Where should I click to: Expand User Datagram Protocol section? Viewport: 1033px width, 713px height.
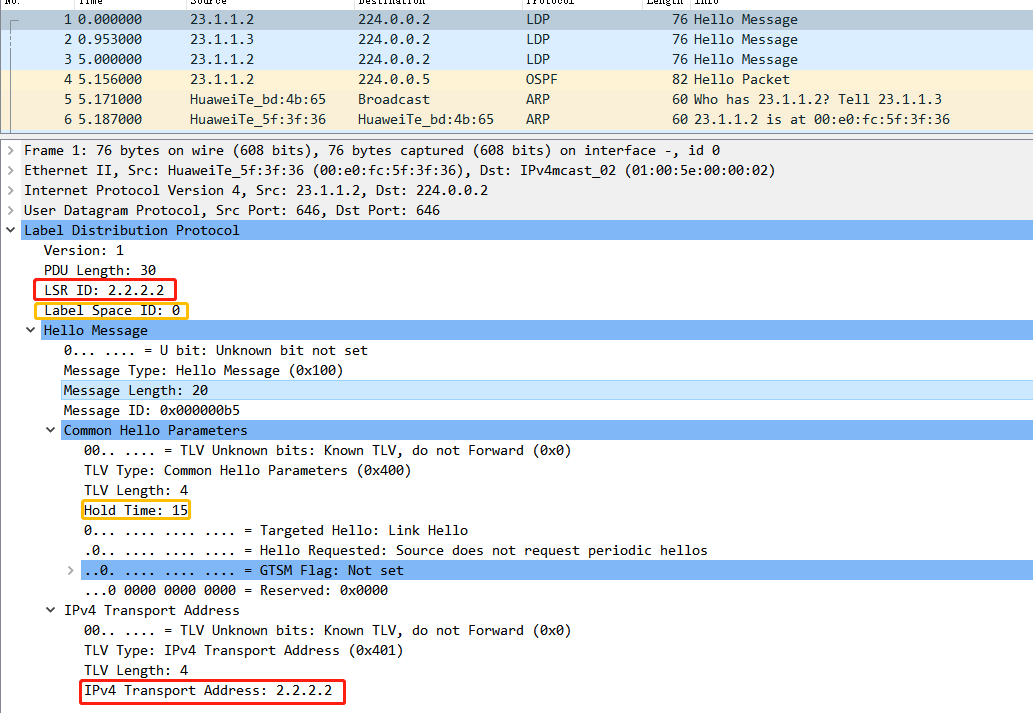[11, 210]
